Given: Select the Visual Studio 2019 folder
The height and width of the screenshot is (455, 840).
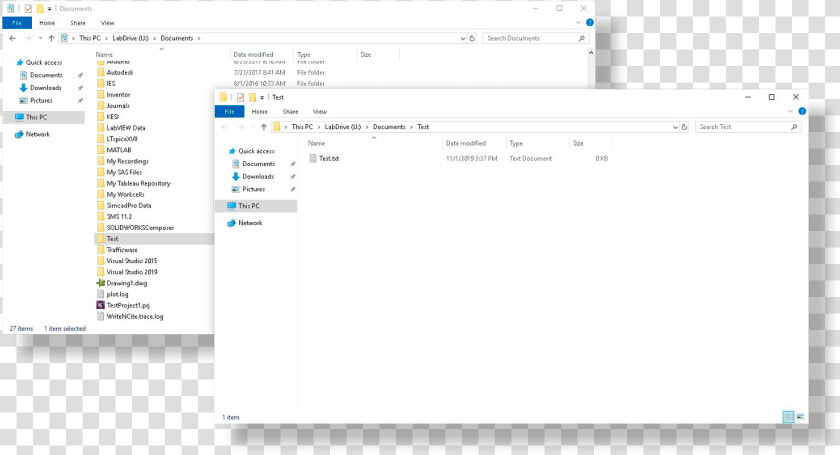Looking at the screenshot, I should 132,272.
